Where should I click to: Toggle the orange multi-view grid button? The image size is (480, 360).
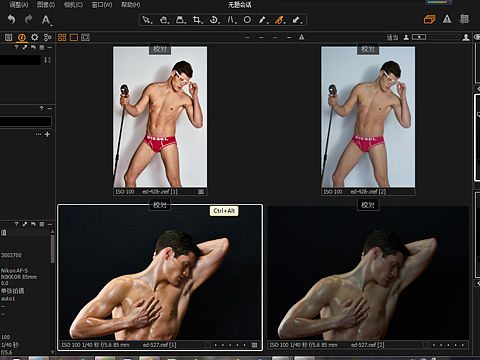click(62, 37)
